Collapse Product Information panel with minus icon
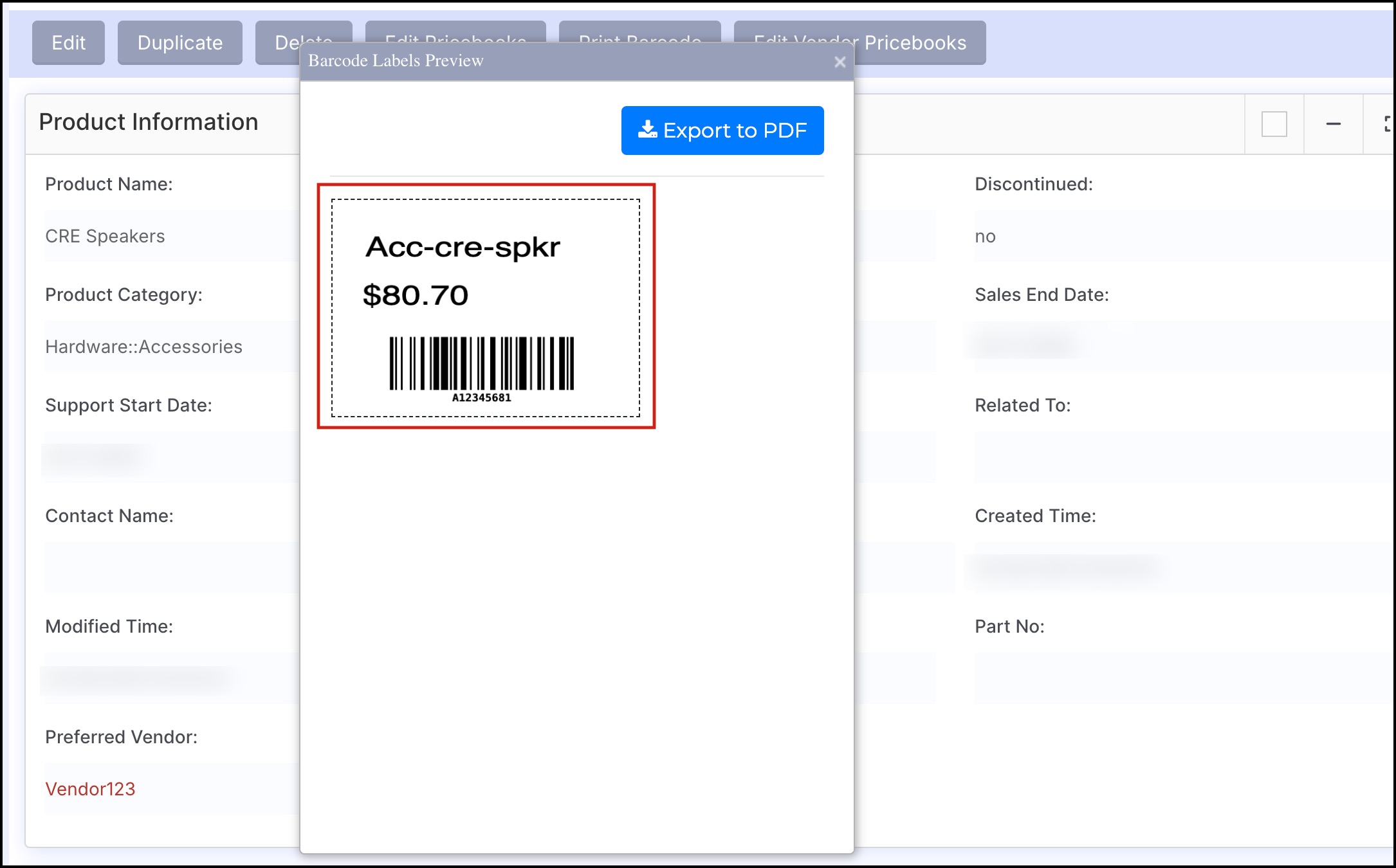Viewport: 1396px width, 868px height. point(1333,124)
